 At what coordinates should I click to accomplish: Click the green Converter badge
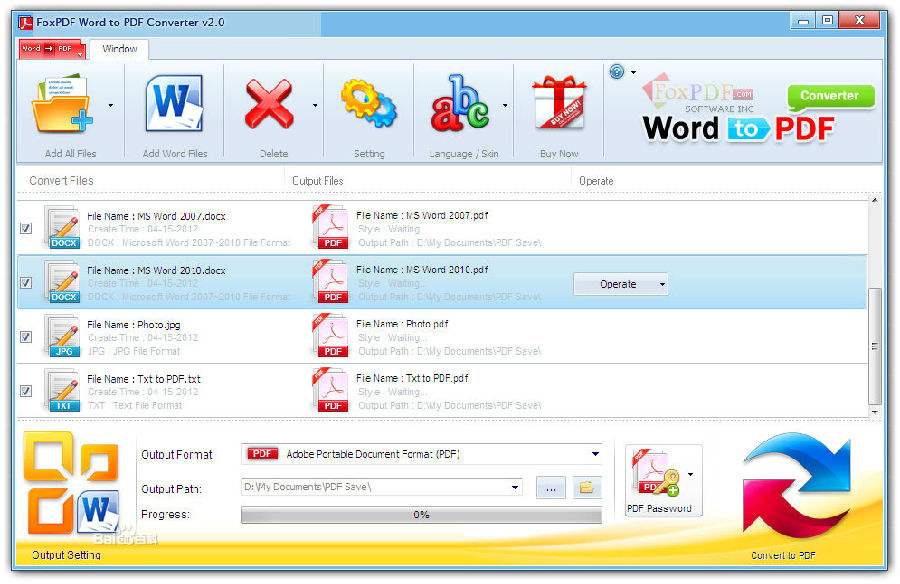pyautogui.click(x=830, y=96)
